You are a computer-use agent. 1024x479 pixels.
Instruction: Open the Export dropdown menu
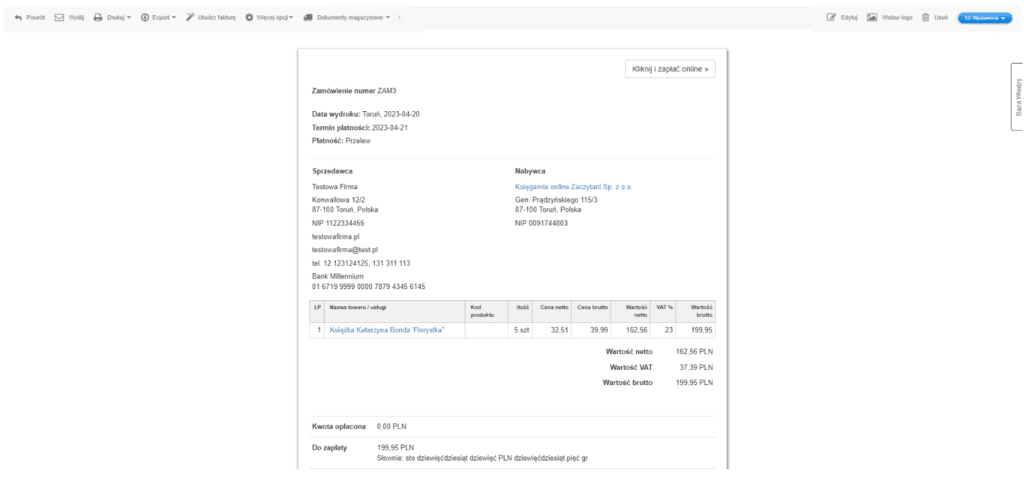point(158,18)
